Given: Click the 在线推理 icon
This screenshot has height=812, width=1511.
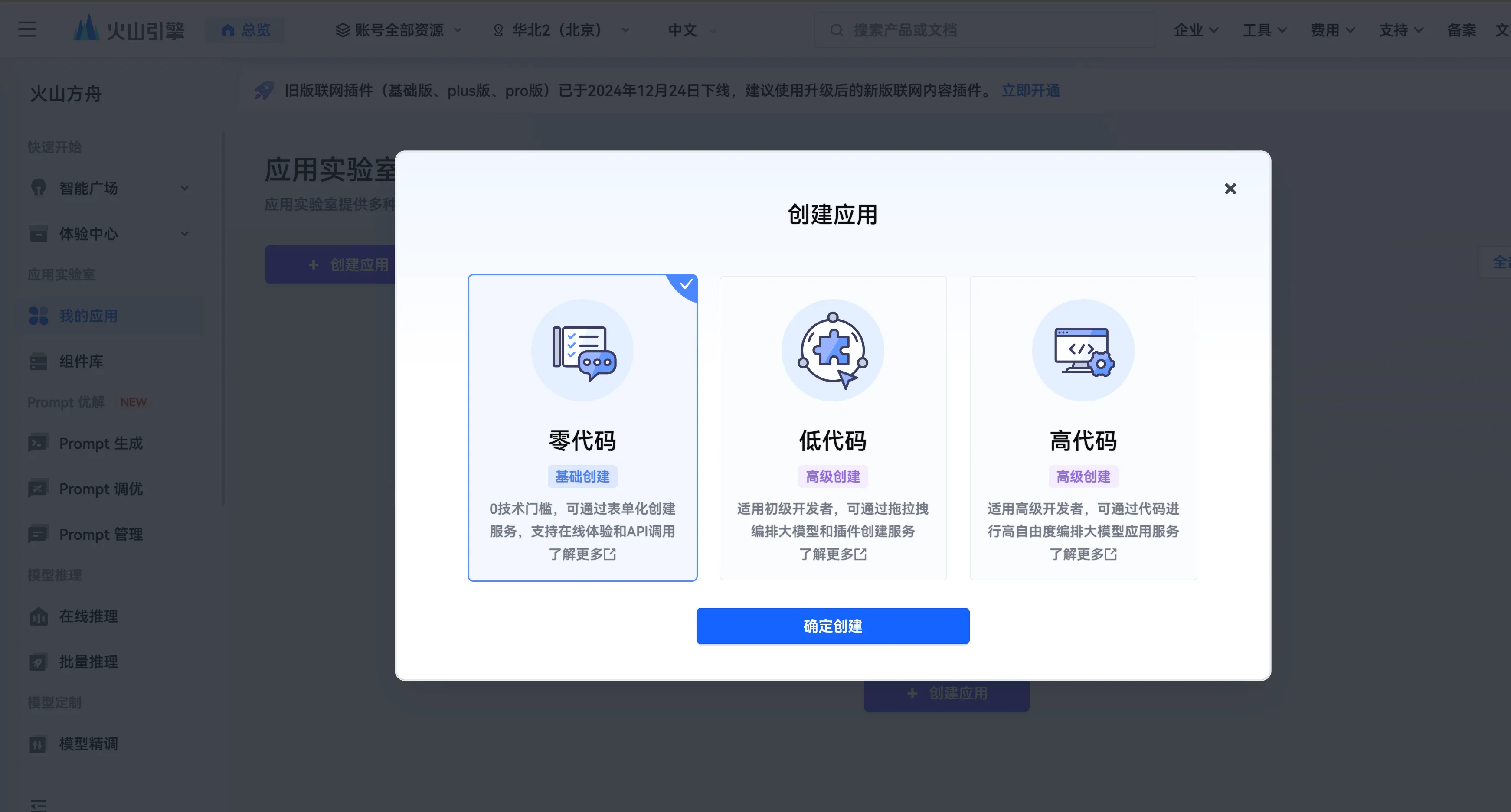Looking at the screenshot, I should [39, 616].
